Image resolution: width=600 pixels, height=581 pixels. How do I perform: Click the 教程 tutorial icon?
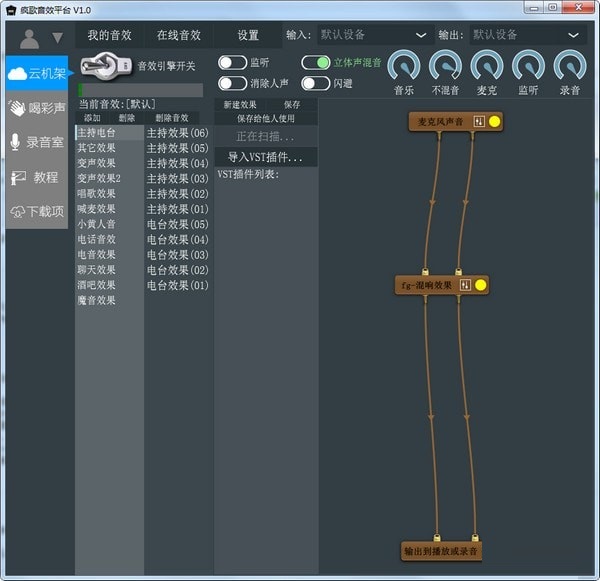[x=18, y=177]
